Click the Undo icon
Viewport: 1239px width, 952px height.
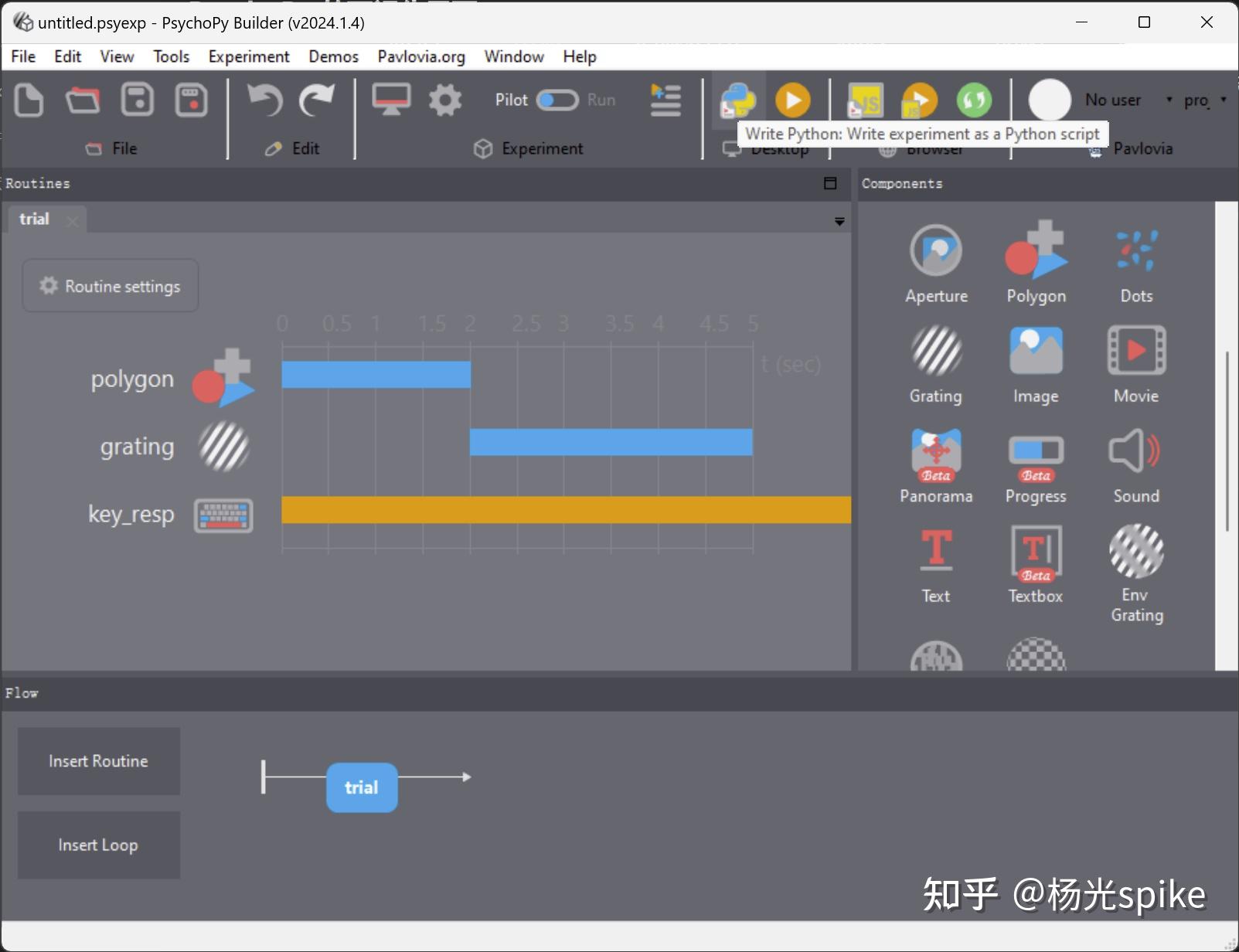(x=265, y=100)
